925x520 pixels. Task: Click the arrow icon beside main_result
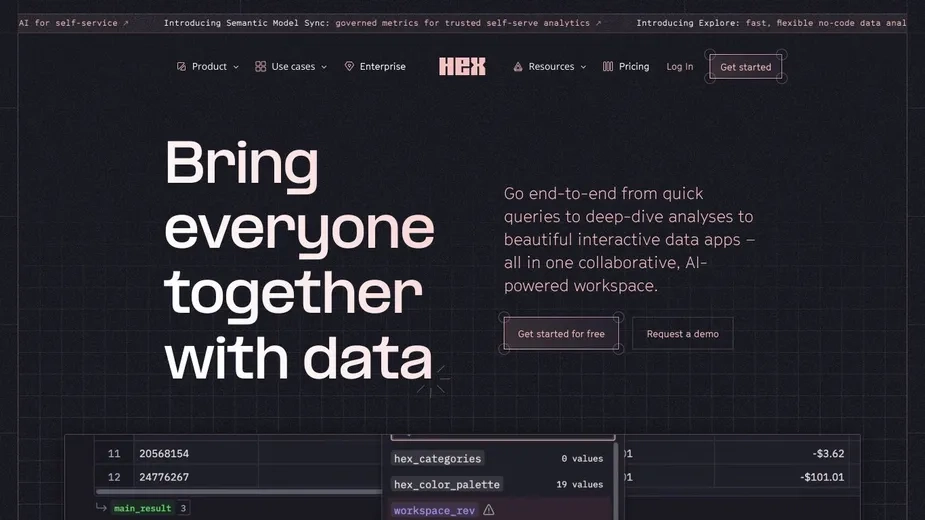pyautogui.click(x=101, y=508)
